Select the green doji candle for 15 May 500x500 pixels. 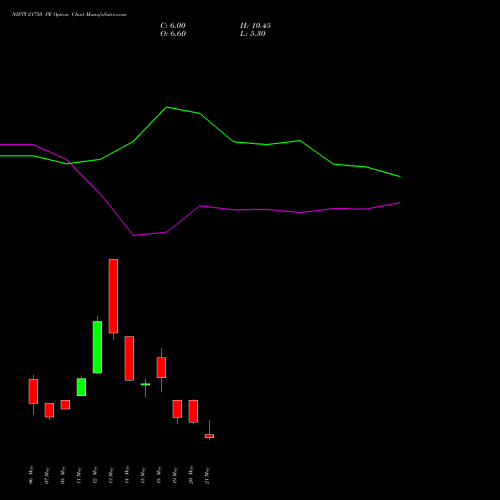tap(145, 385)
